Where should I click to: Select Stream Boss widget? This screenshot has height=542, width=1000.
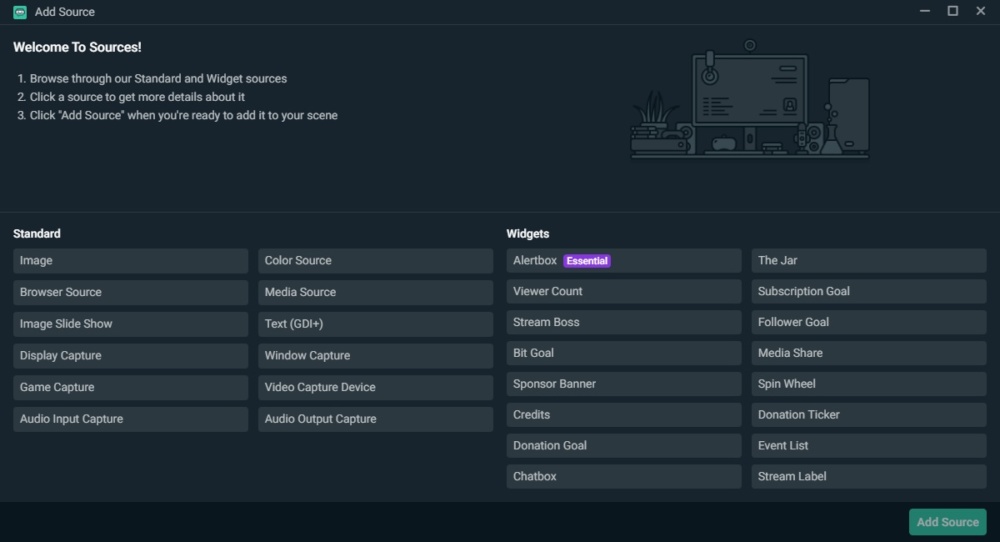click(623, 322)
